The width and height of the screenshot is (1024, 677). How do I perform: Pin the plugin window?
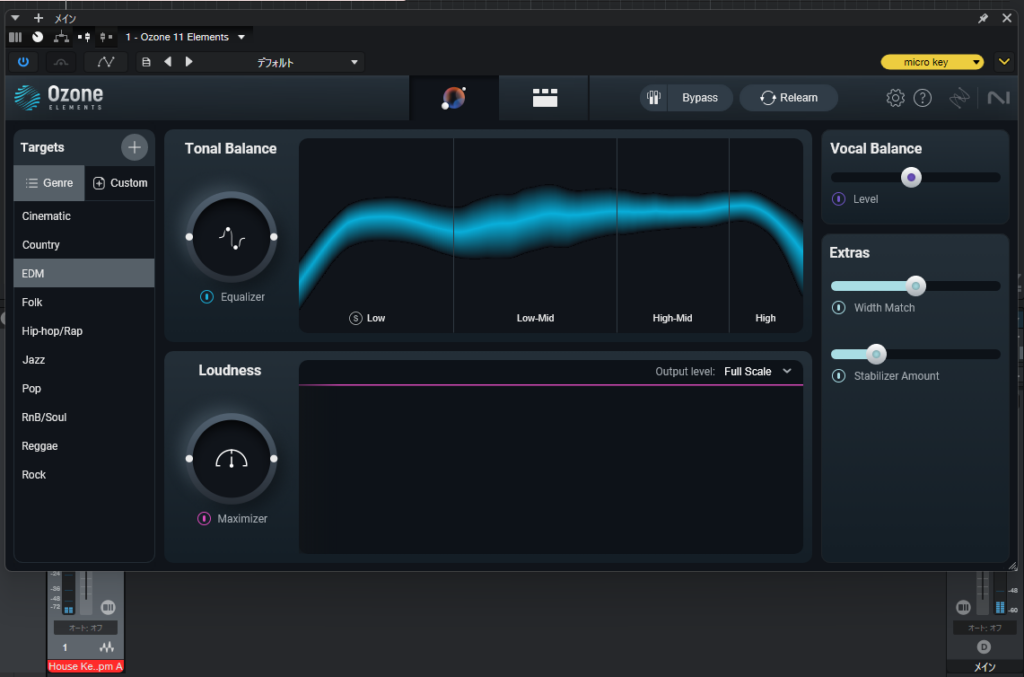(x=983, y=18)
